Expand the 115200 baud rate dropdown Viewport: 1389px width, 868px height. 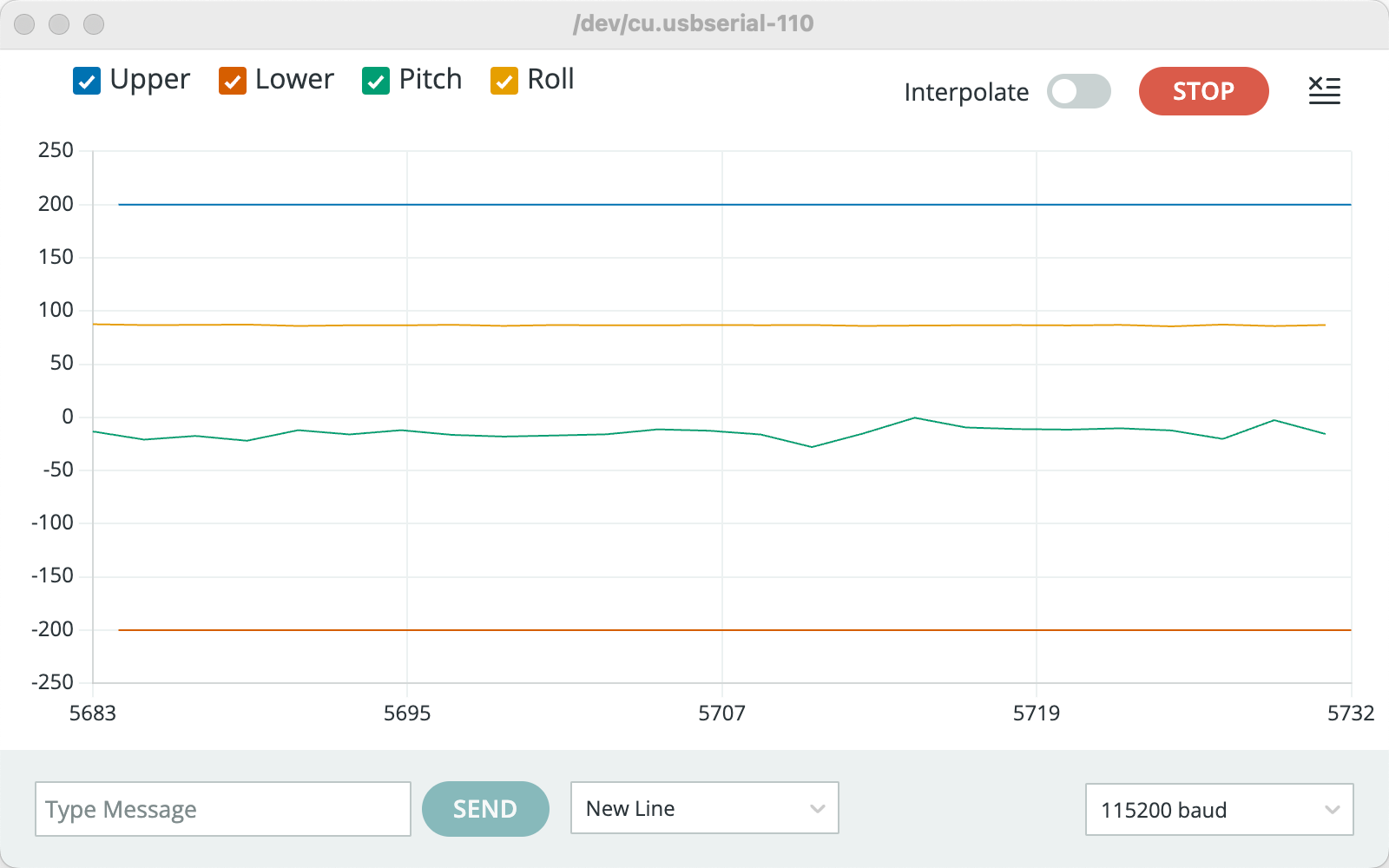pyautogui.click(x=1219, y=809)
